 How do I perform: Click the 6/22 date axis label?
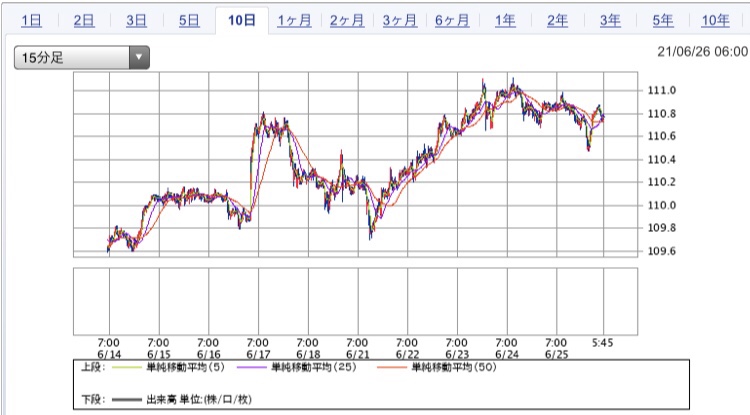408,355
